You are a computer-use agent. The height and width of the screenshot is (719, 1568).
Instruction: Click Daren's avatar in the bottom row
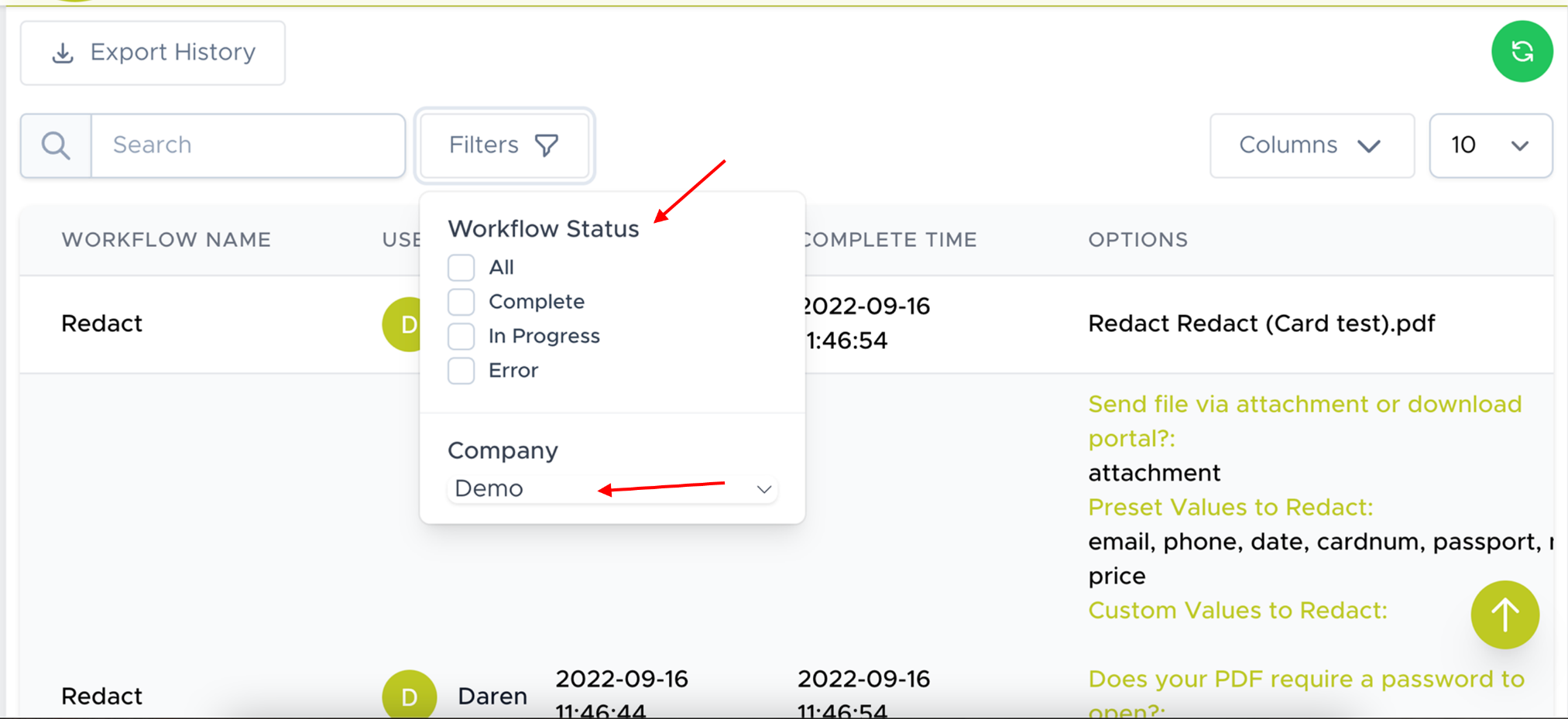click(x=409, y=695)
